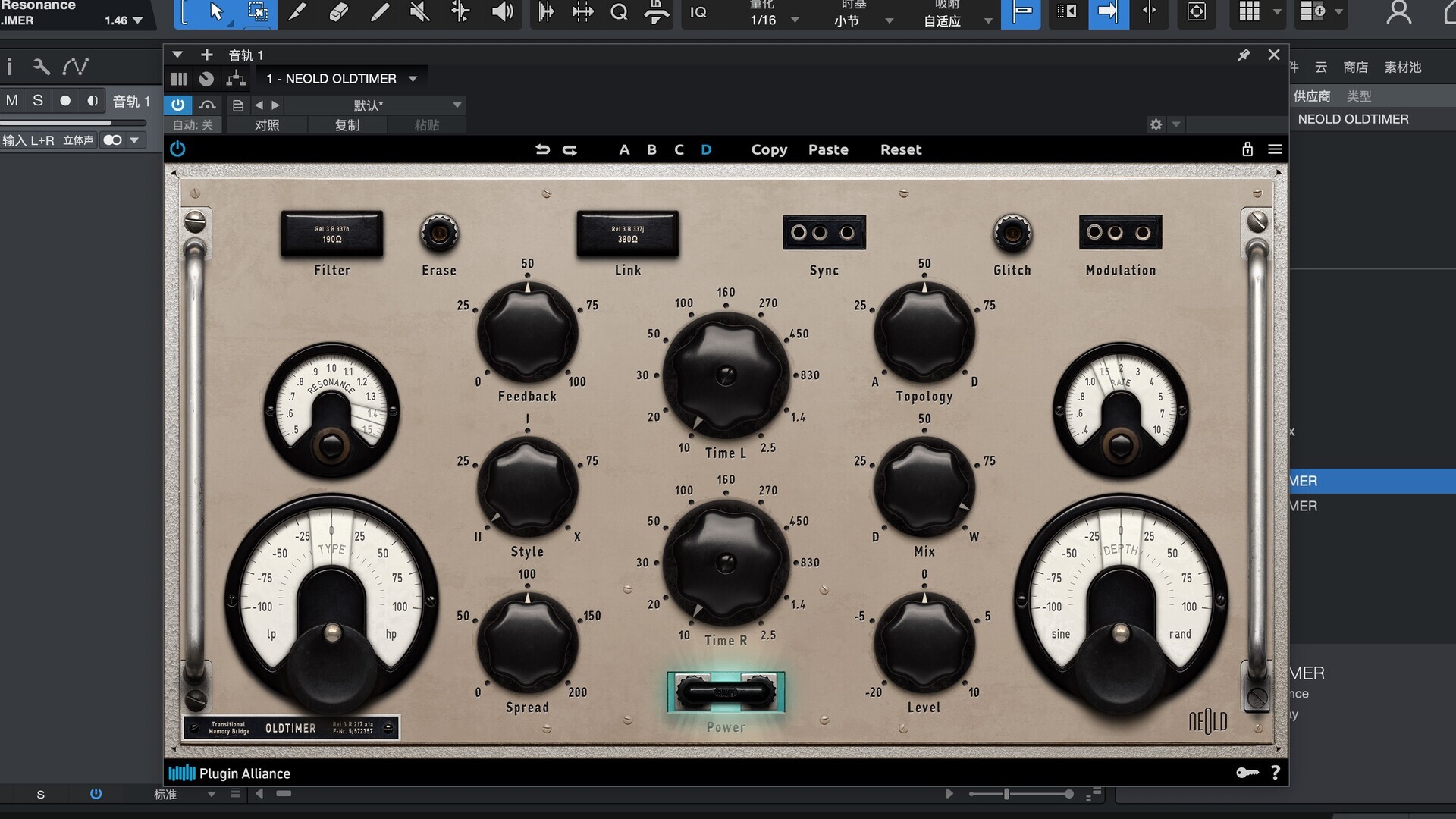Click the lock icon in plugin toolbar
This screenshot has height=819, width=1456.
pos(1247,149)
